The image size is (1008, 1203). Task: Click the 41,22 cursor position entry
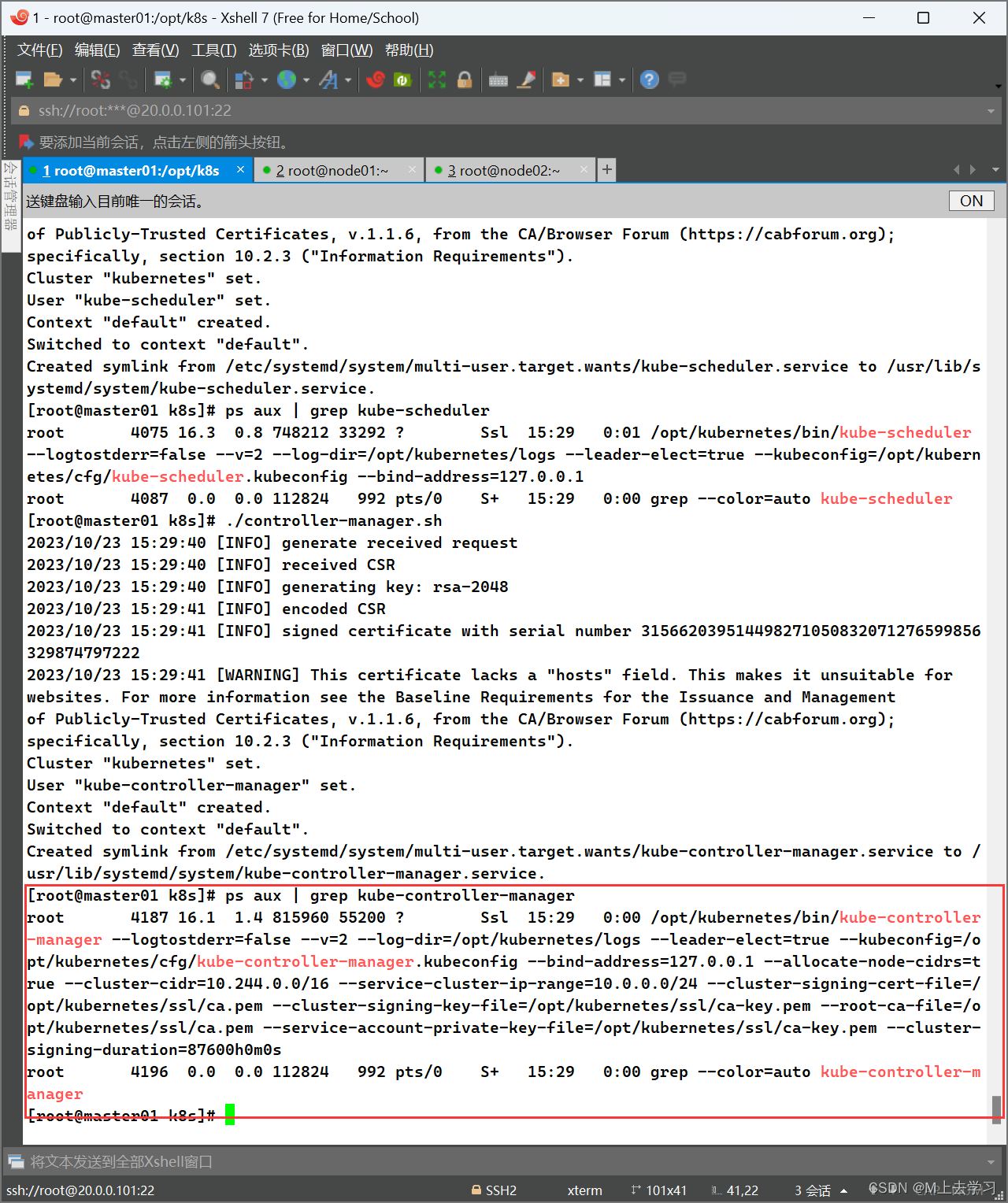(736, 1190)
